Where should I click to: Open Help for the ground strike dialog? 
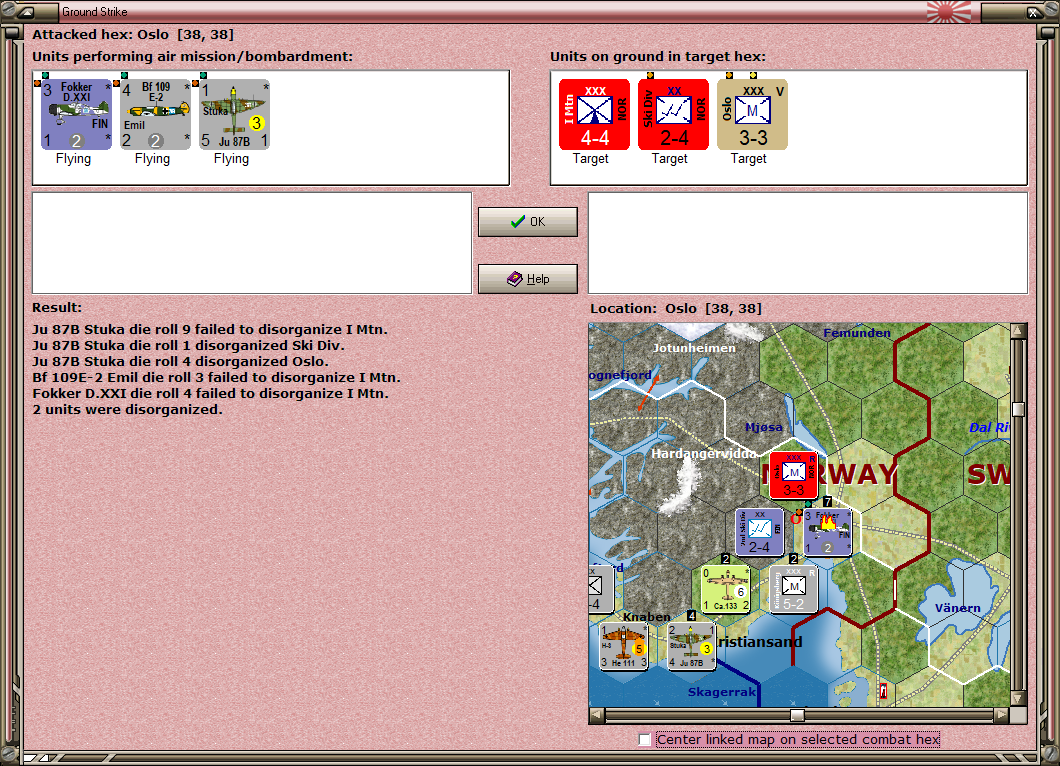528,279
